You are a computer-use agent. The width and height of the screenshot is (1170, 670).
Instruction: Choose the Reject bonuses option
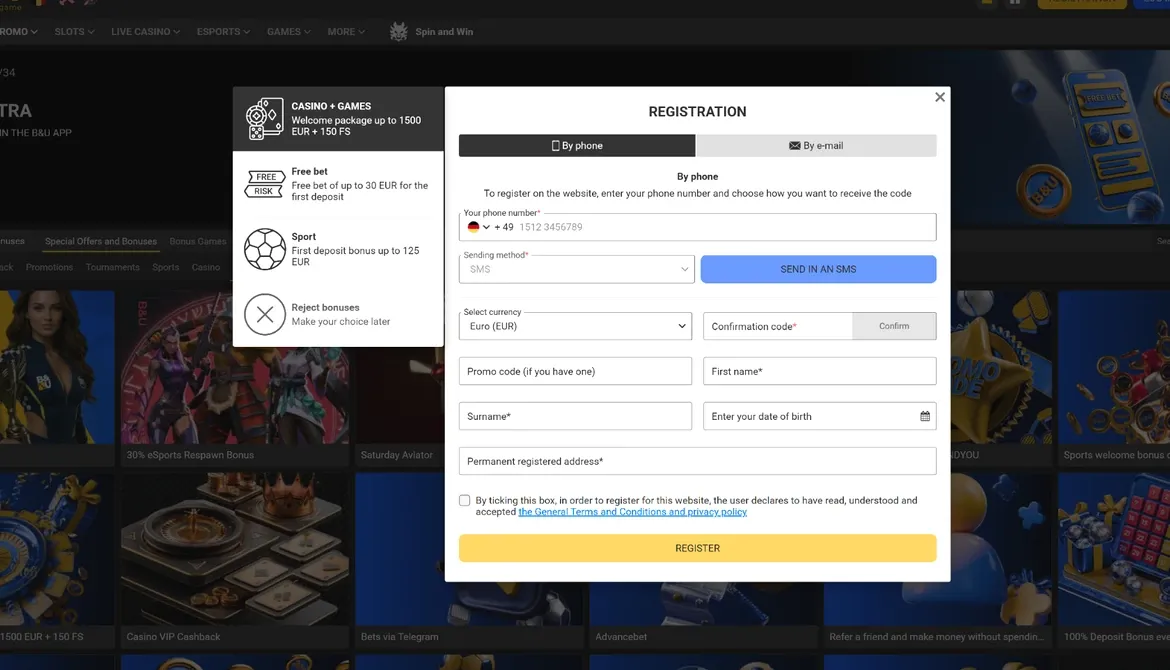[338, 314]
